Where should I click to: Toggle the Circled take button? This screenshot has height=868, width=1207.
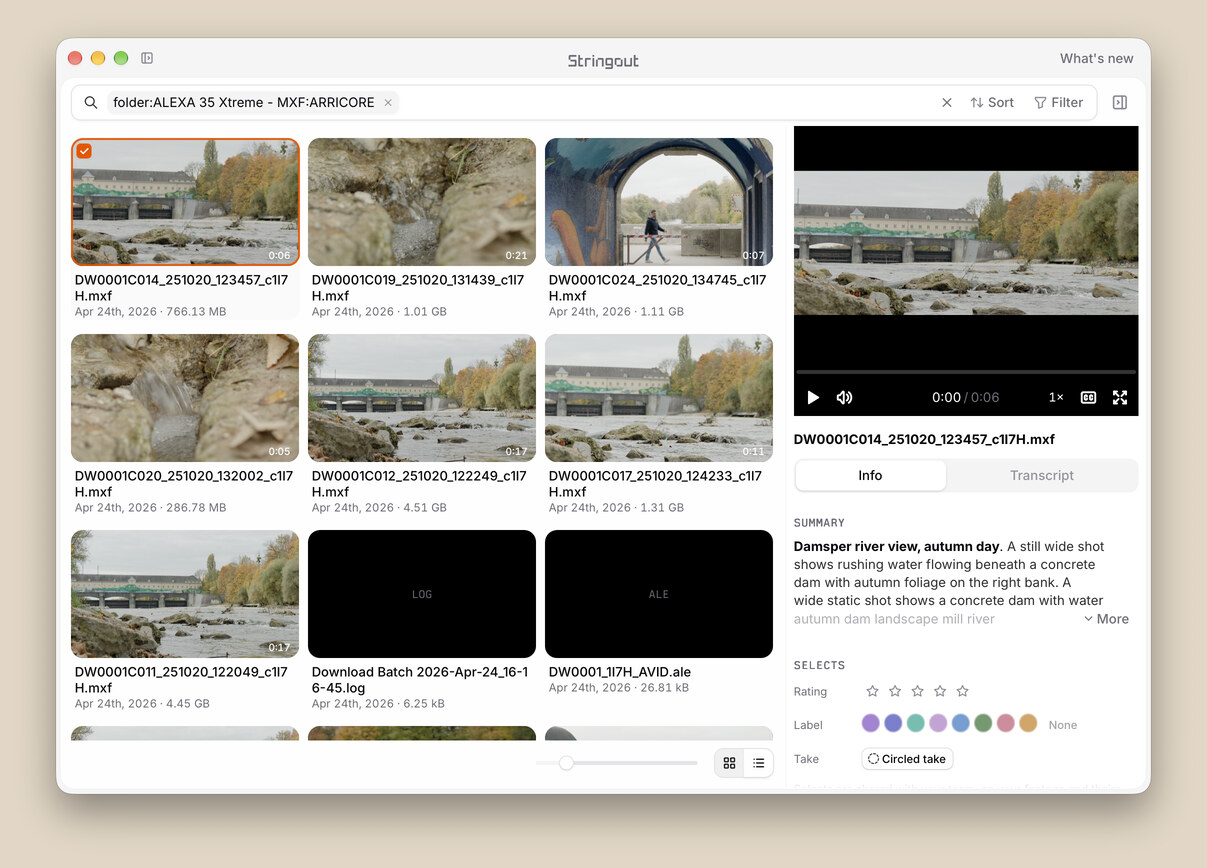pos(907,759)
